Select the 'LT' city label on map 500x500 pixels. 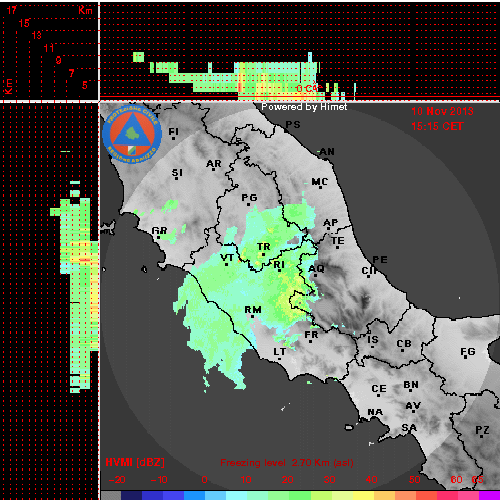point(280,351)
